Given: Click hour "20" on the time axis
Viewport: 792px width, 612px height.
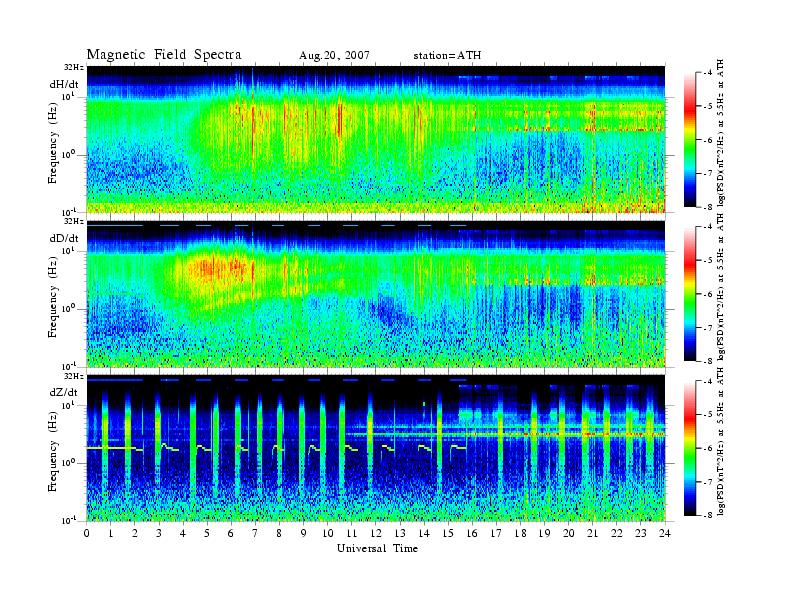Looking at the screenshot, I should click(569, 533).
